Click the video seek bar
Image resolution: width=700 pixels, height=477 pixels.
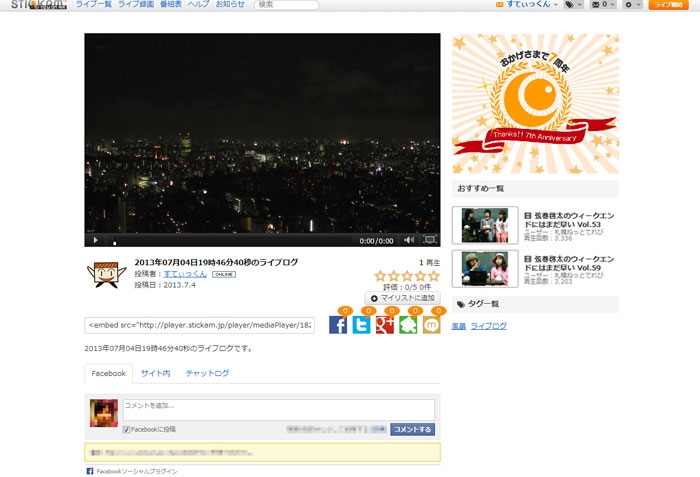click(231, 241)
